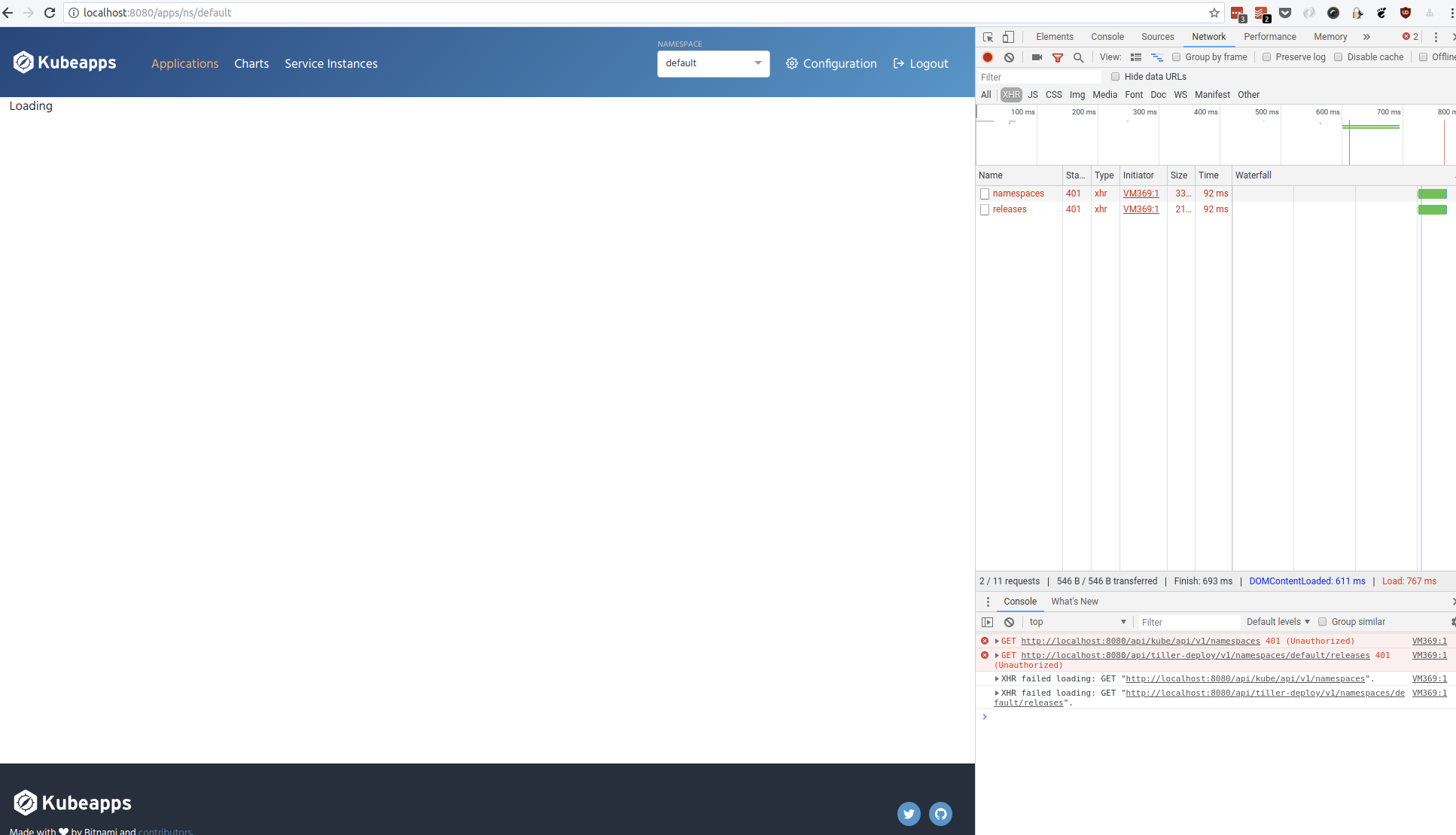The width and height of the screenshot is (1456, 835).
Task: Click the screenshot capture camera icon
Action: pyautogui.click(x=1037, y=57)
